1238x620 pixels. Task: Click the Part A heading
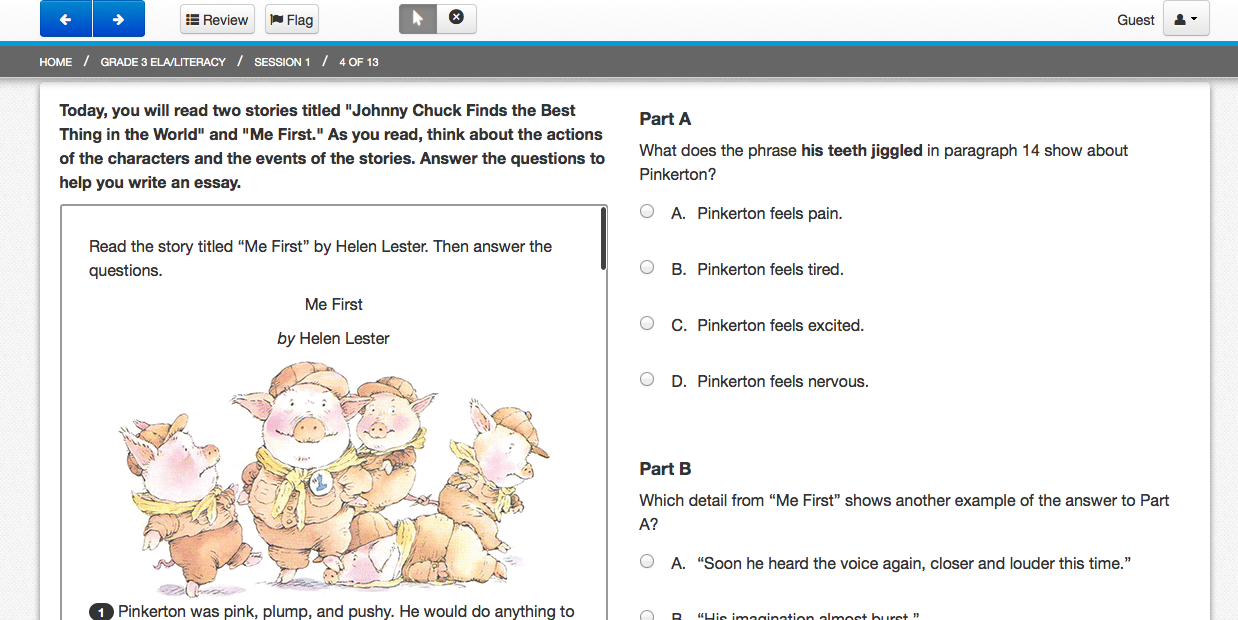[x=665, y=119]
